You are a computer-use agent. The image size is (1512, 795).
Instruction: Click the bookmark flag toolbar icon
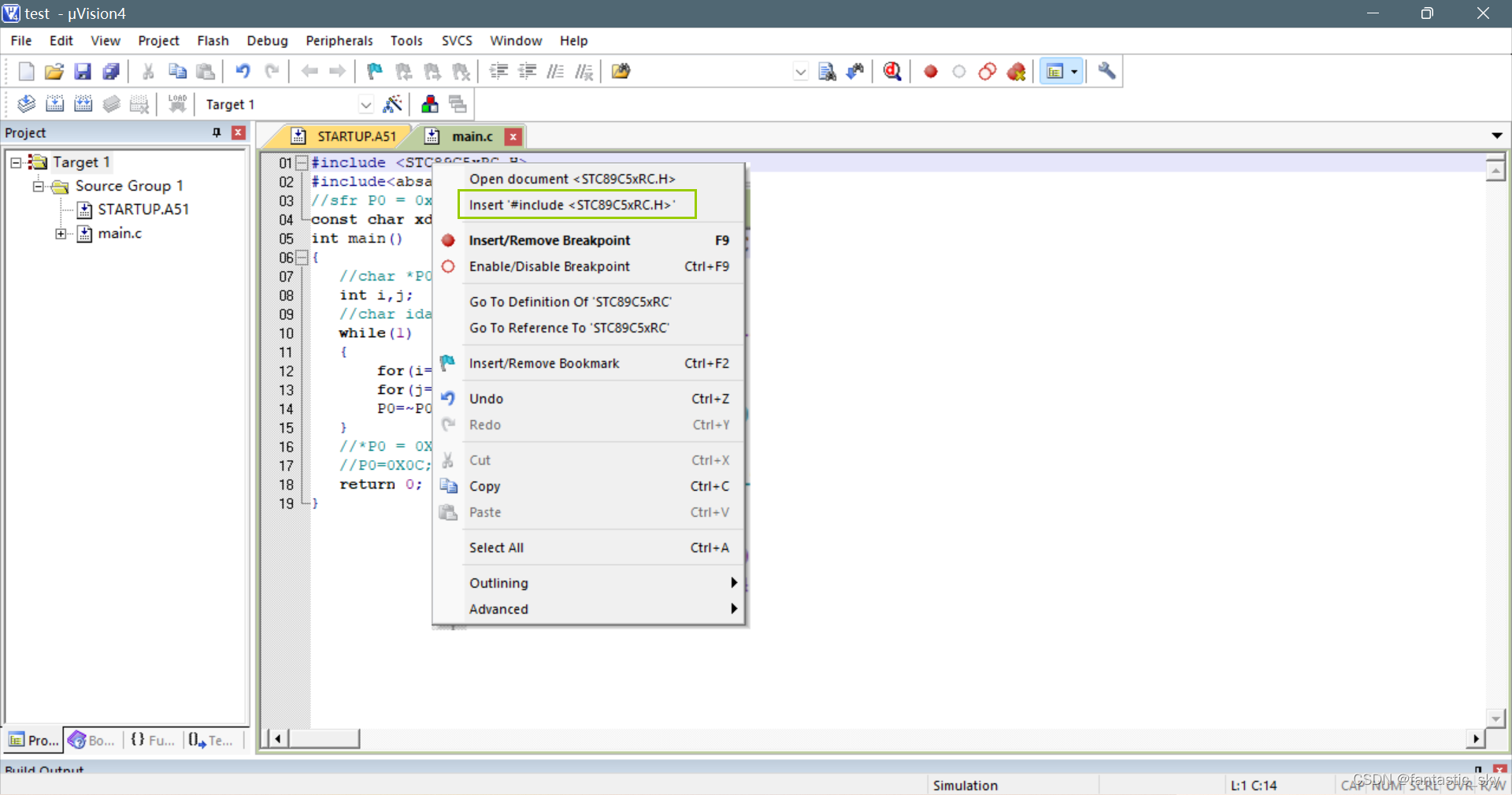pyautogui.click(x=375, y=72)
